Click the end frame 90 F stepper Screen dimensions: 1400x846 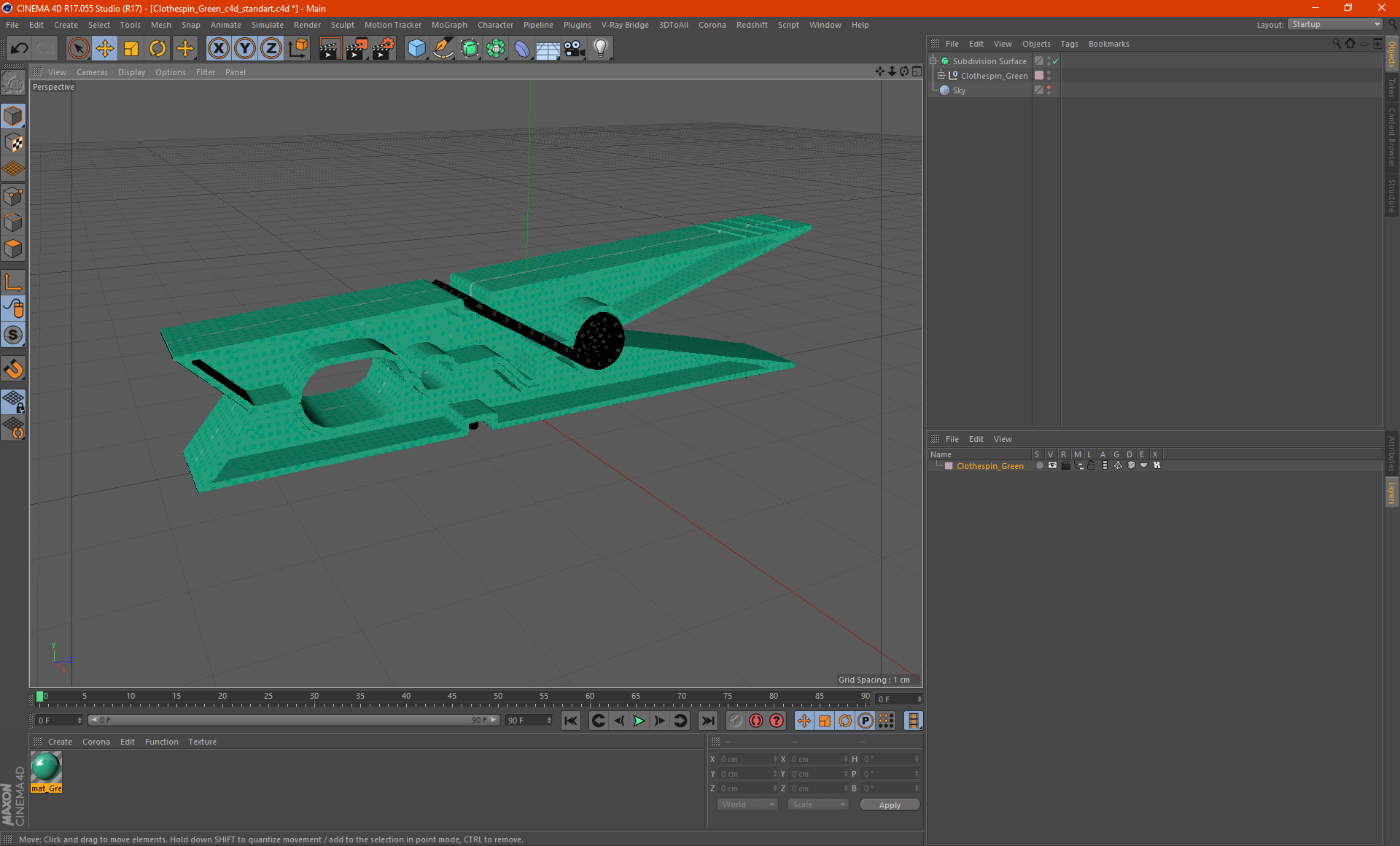click(549, 721)
